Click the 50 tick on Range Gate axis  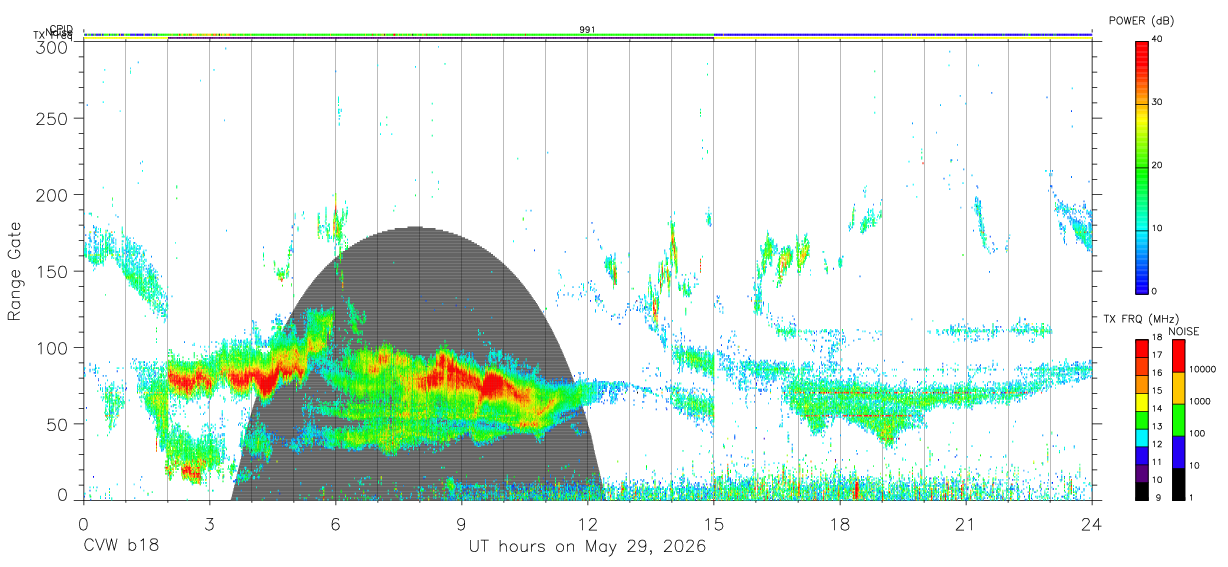pos(57,424)
